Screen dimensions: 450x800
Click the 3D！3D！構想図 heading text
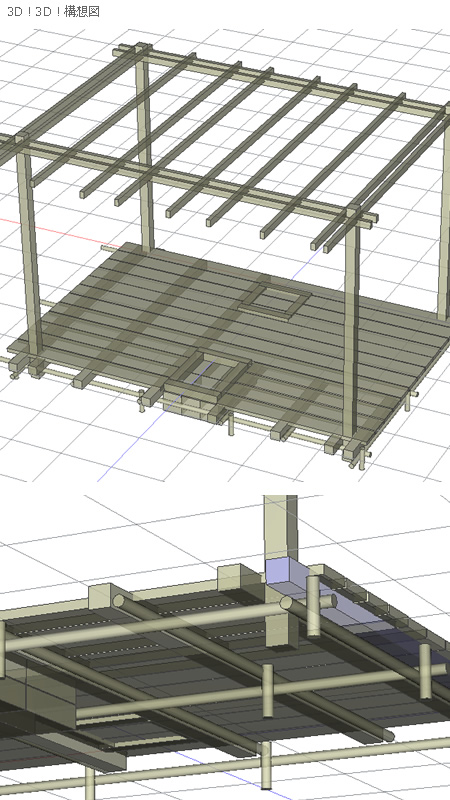[53, 11]
